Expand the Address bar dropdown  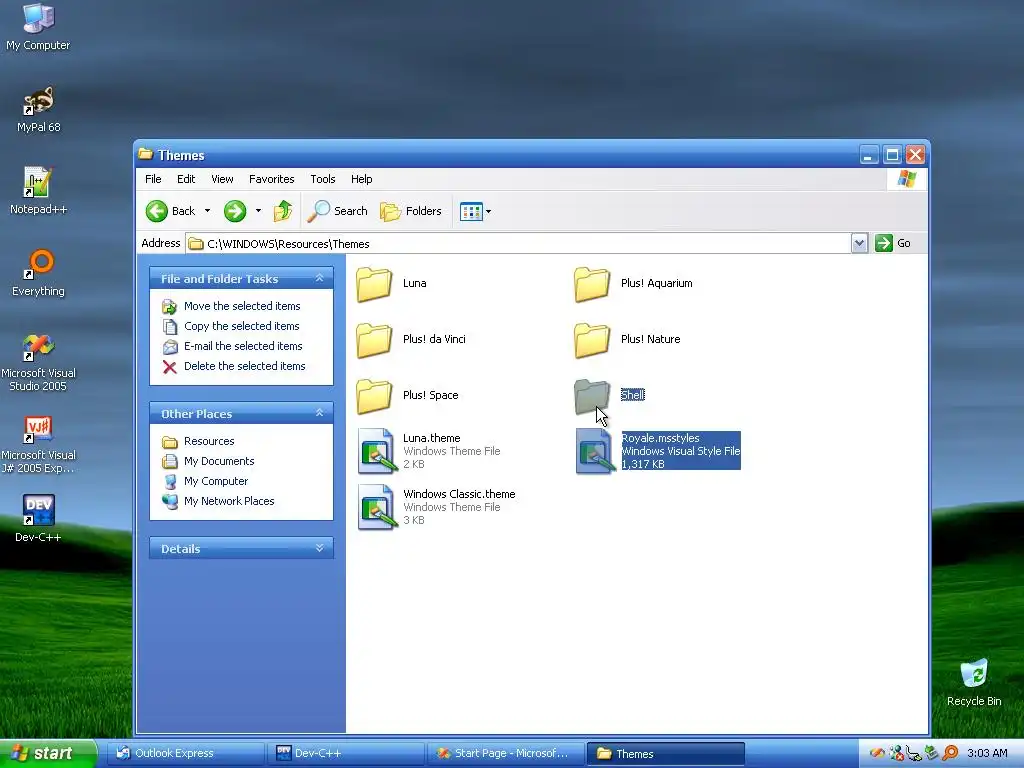point(859,244)
